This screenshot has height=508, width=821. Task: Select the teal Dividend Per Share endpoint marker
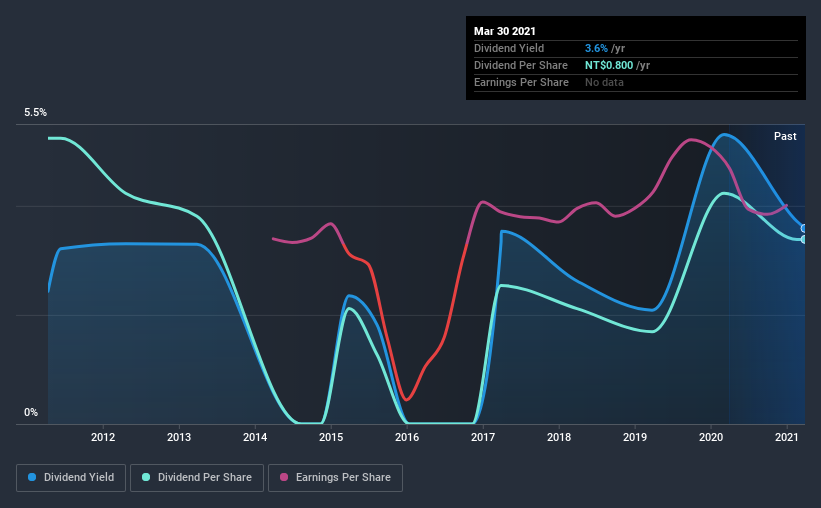(804, 239)
